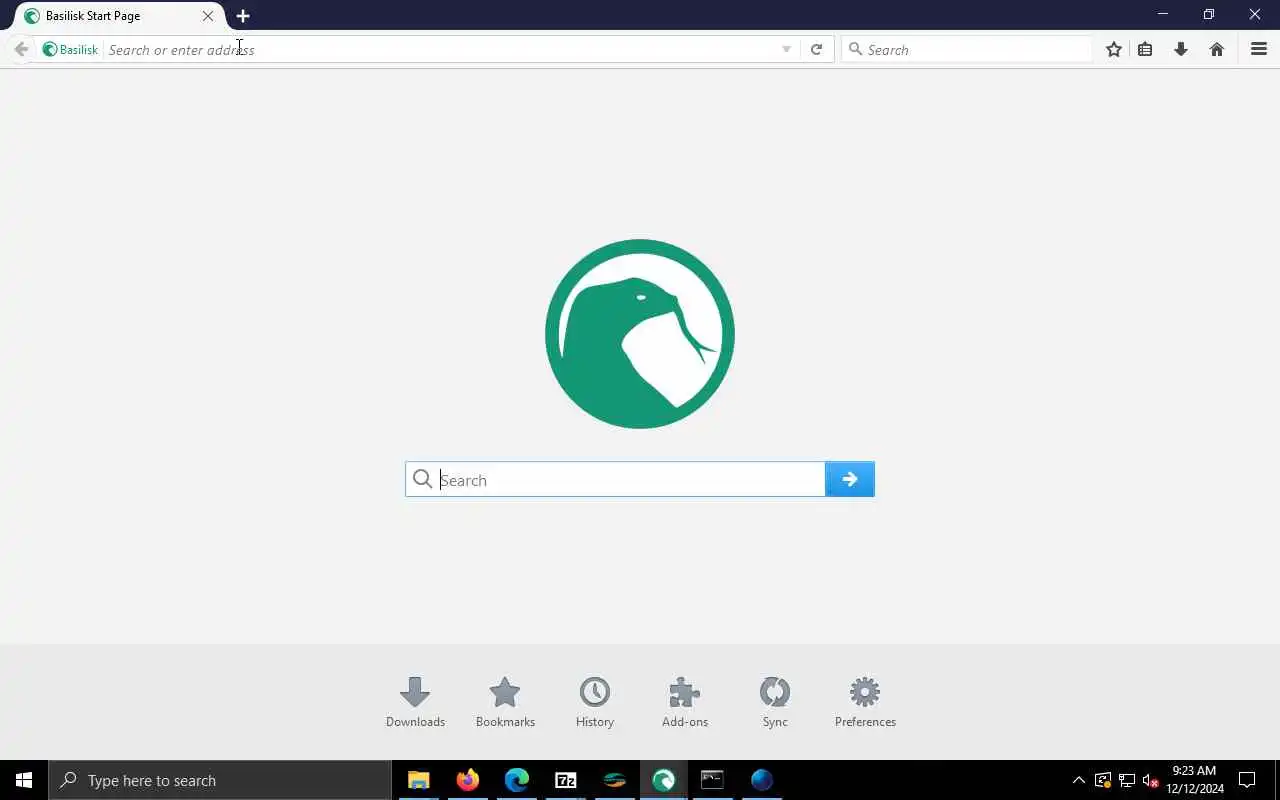Open the Preferences shortcut on start page
This screenshot has width=1280, height=800.
(865, 702)
